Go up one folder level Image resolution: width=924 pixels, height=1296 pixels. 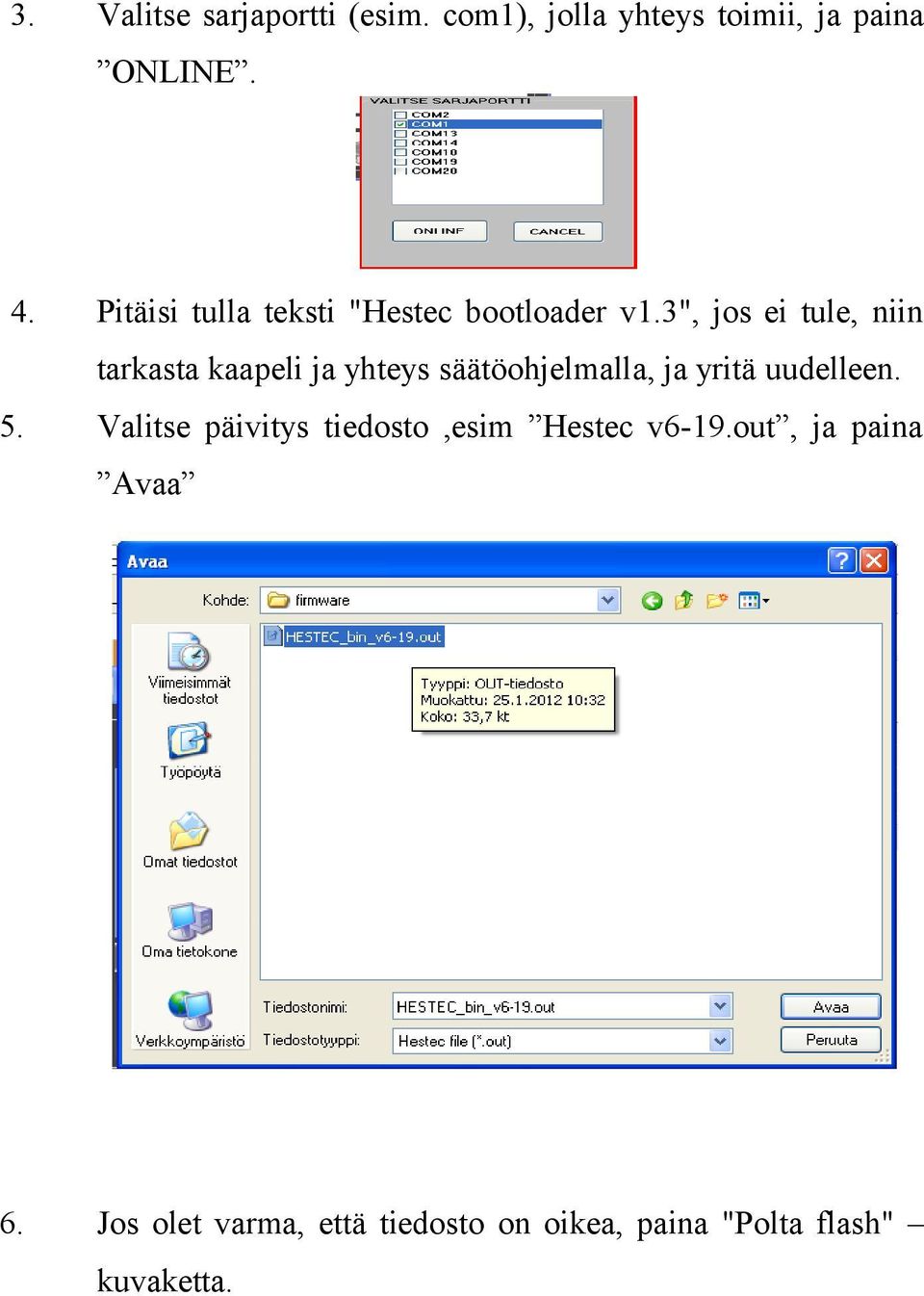683,601
